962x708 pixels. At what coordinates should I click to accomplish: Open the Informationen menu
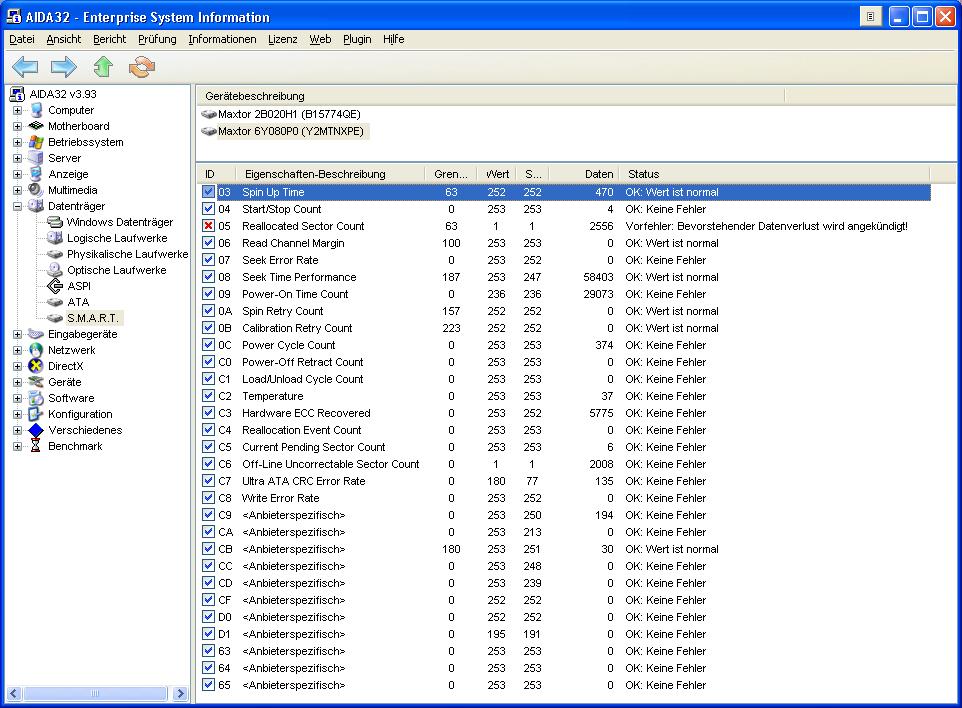pos(222,39)
